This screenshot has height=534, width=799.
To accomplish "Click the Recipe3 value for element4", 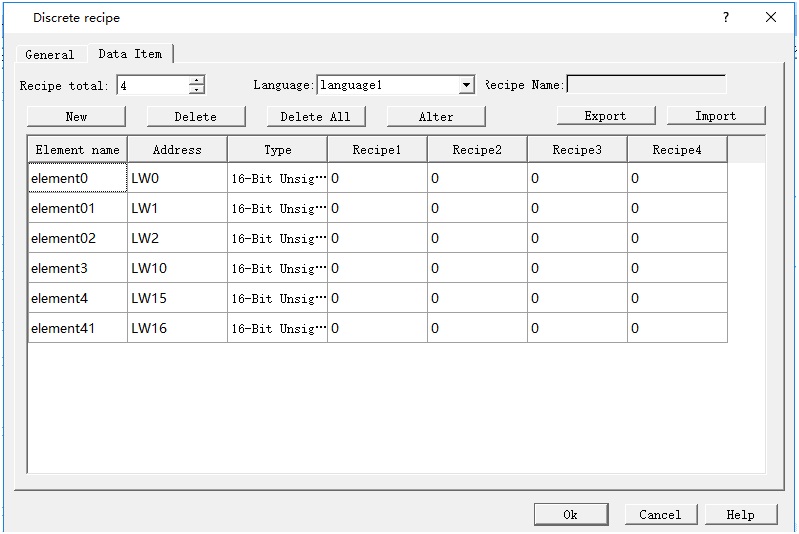I will point(577,298).
